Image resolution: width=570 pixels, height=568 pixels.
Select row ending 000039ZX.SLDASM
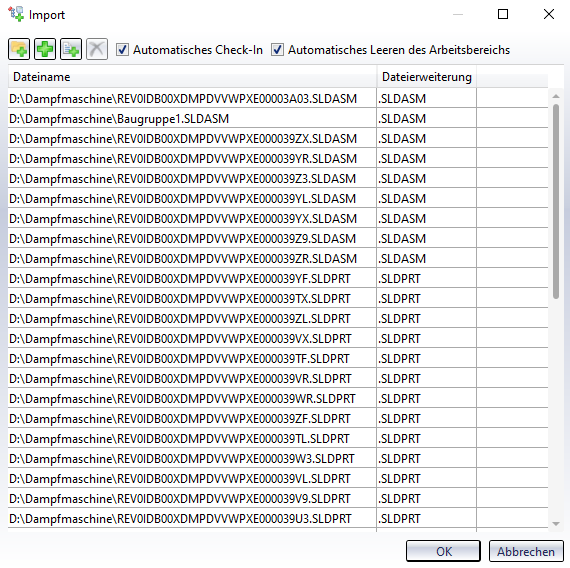(x=278, y=139)
